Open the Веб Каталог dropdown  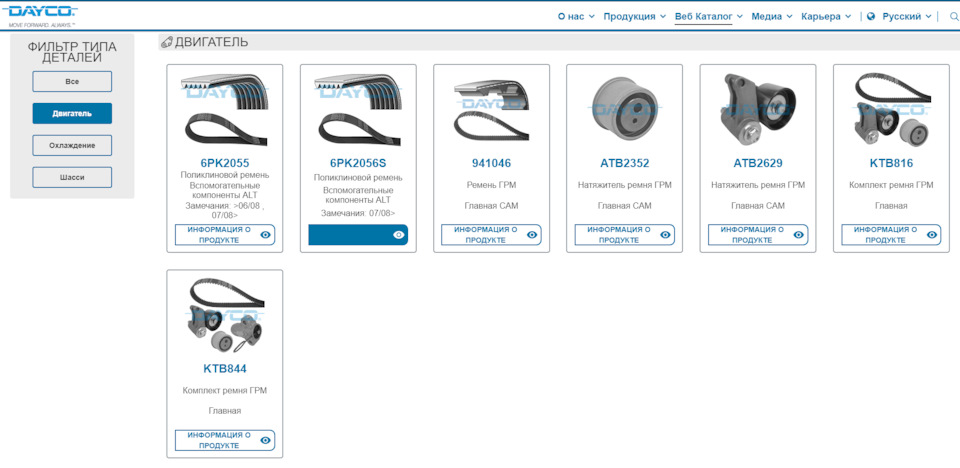coord(709,17)
